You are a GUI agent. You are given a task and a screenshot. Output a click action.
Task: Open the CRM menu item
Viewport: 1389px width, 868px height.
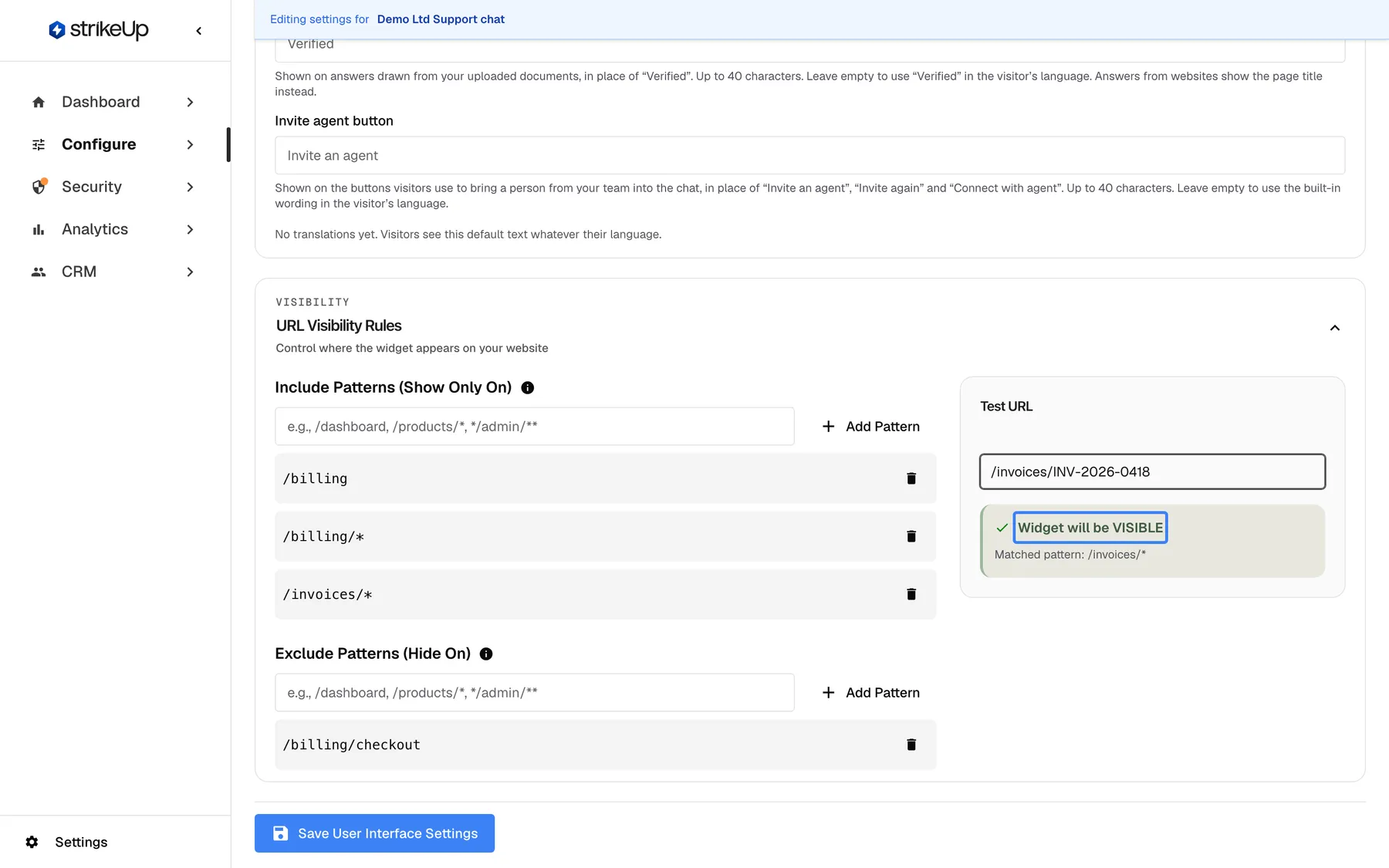coord(114,272)
